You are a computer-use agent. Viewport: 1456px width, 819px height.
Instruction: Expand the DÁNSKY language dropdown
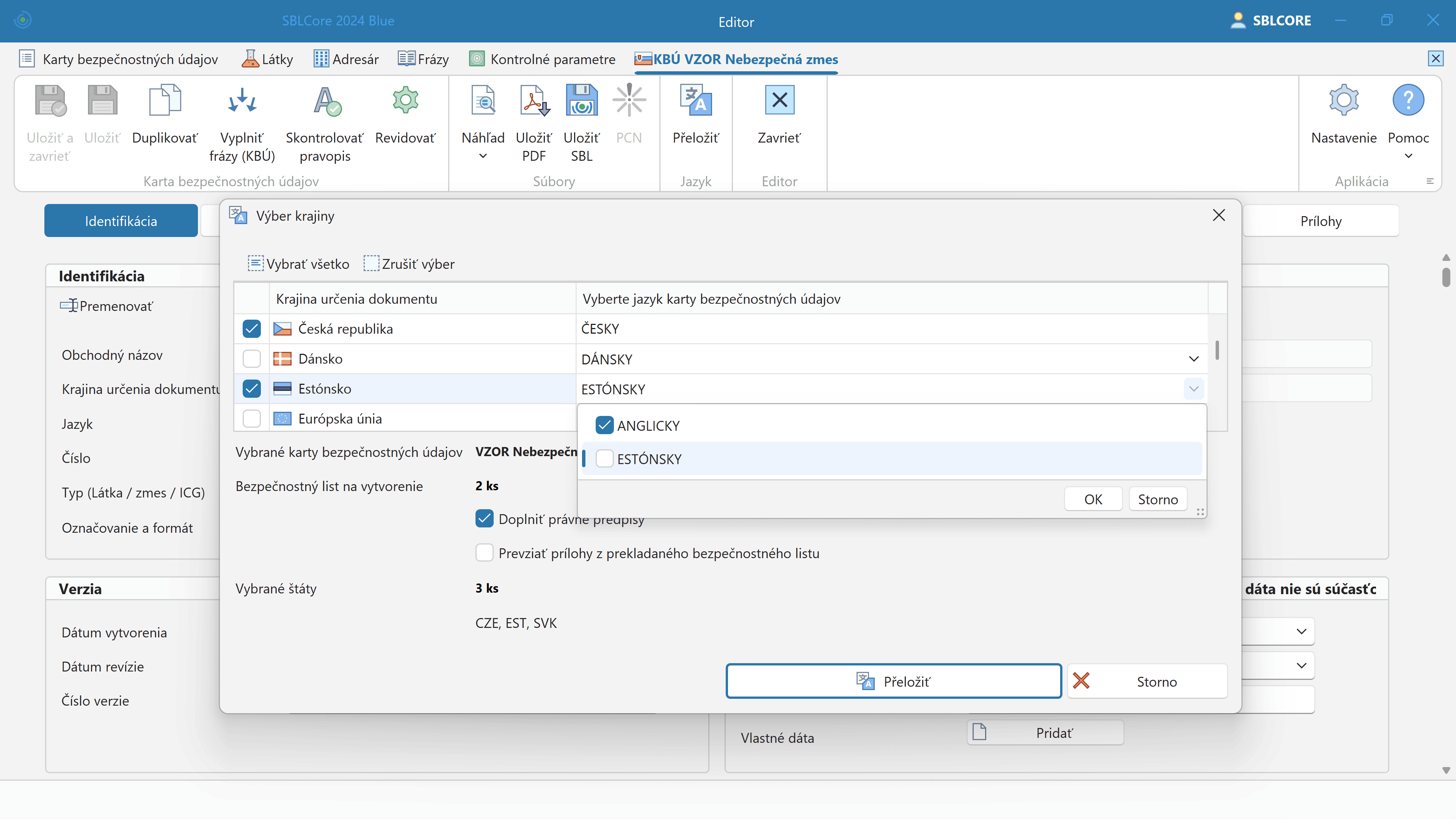[1193, 359]
